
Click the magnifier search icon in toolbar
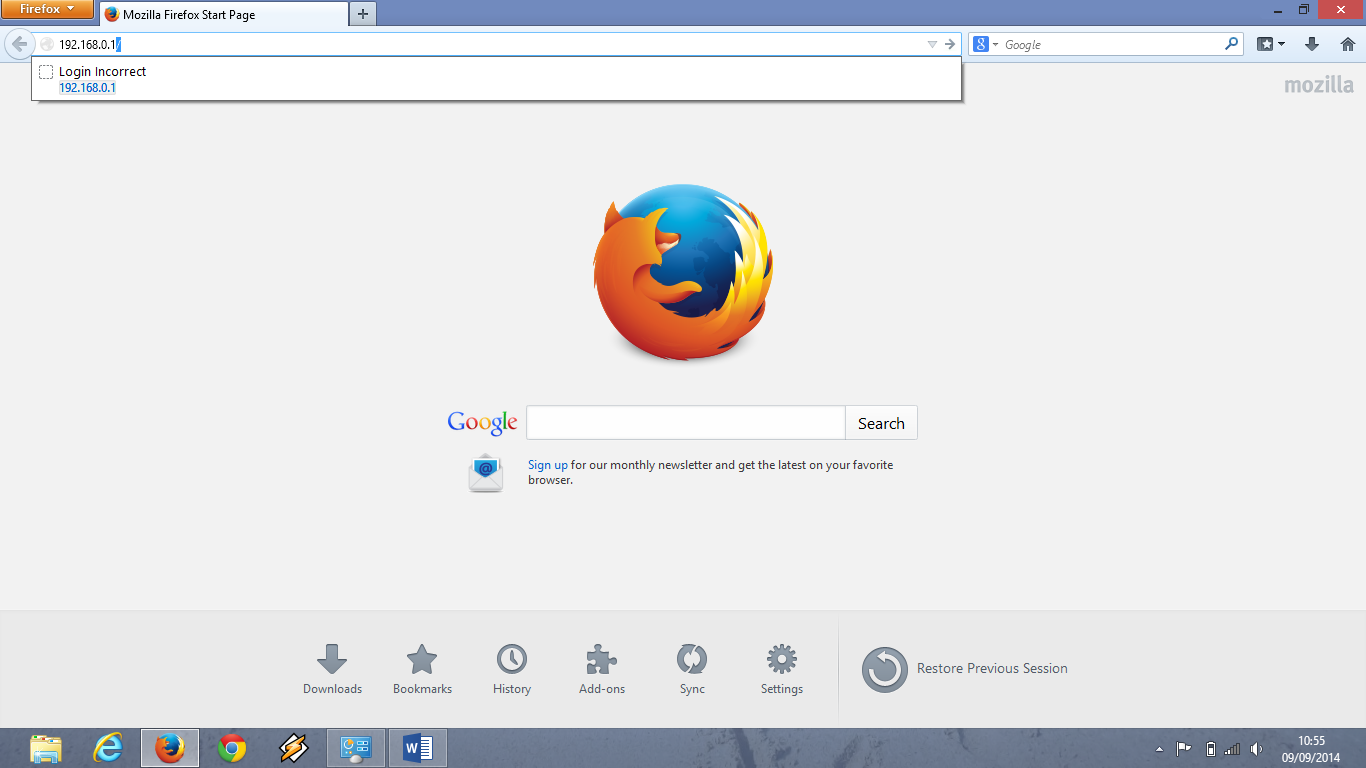click(x=1232, y=44)
